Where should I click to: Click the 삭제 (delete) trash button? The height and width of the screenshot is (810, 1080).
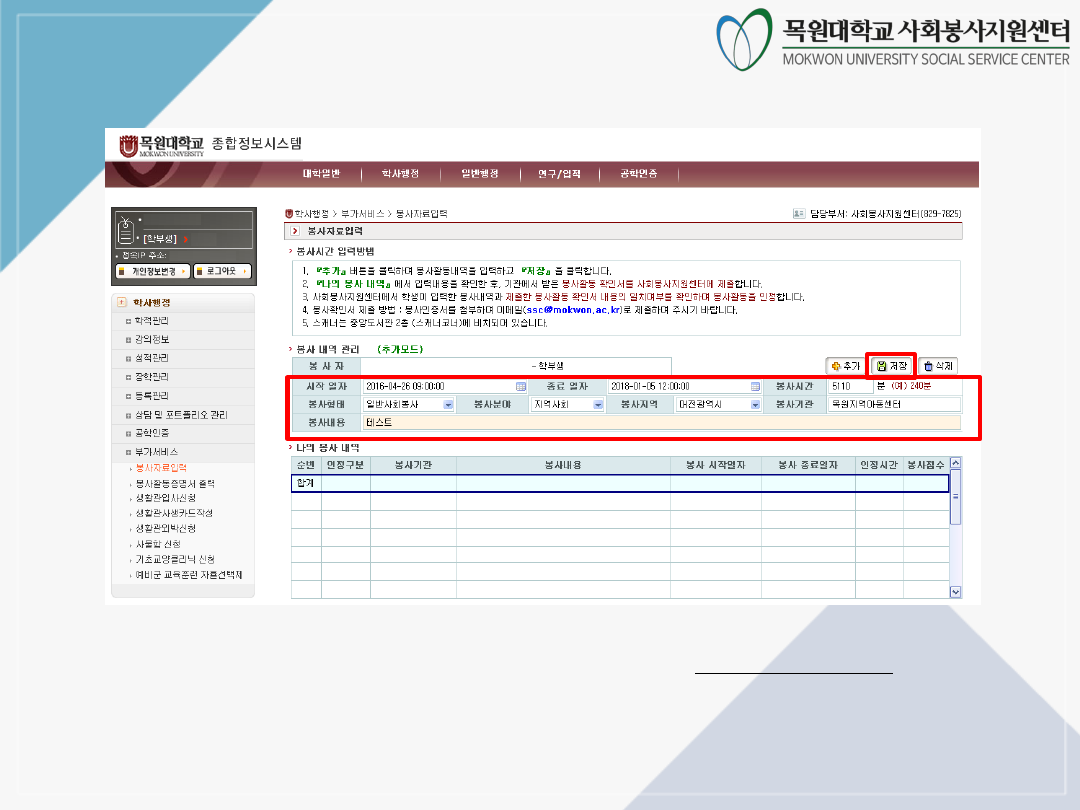pyautogui.click(x=937, y=367)
